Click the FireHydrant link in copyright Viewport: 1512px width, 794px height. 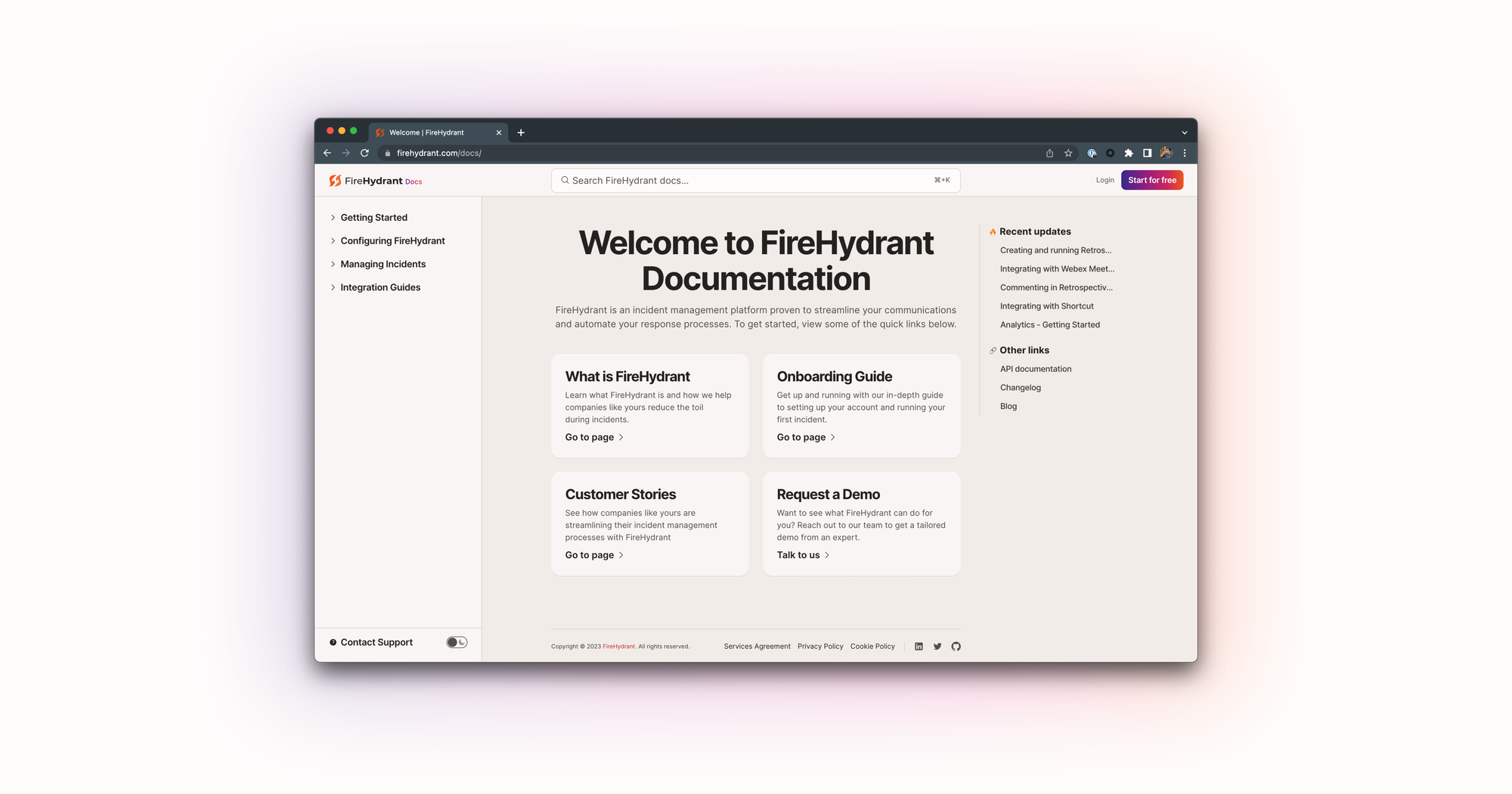click(618, 647)
